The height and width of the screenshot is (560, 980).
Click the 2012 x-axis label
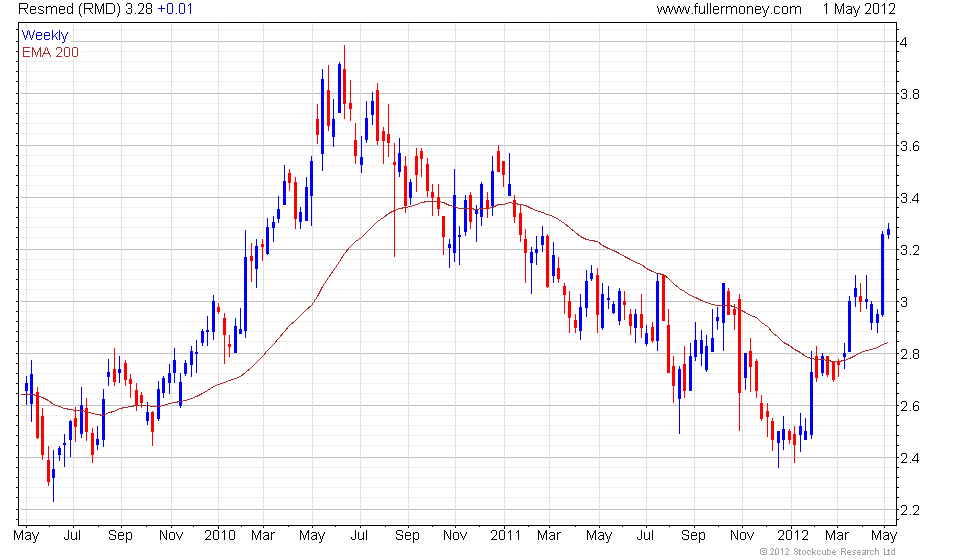pos(792,536)
